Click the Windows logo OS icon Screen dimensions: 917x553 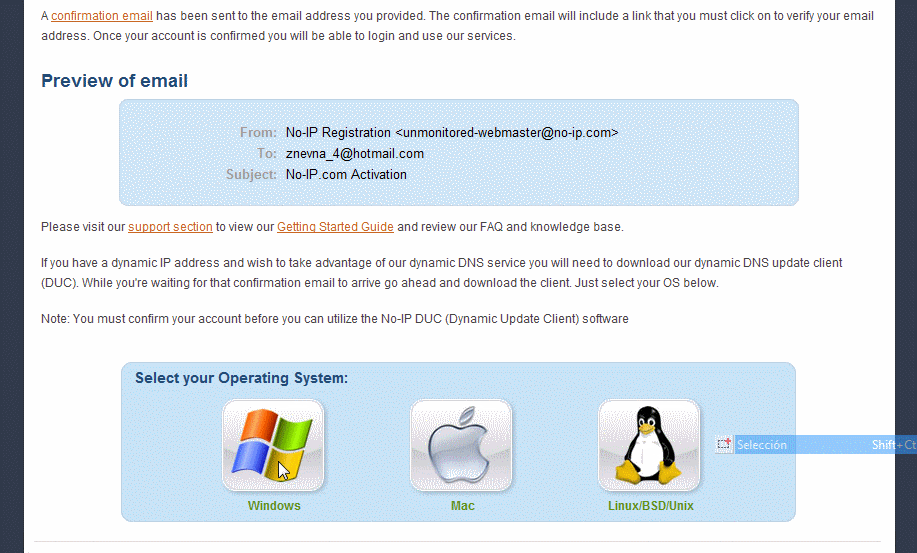[273, 445]
